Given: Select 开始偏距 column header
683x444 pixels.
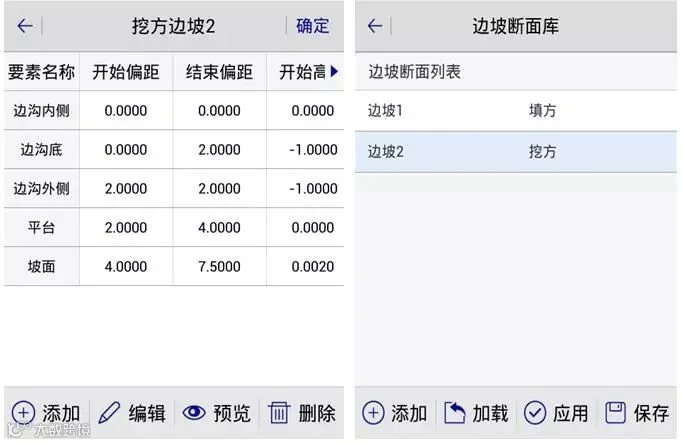Looking at the screenshot, I should point(126,72).
